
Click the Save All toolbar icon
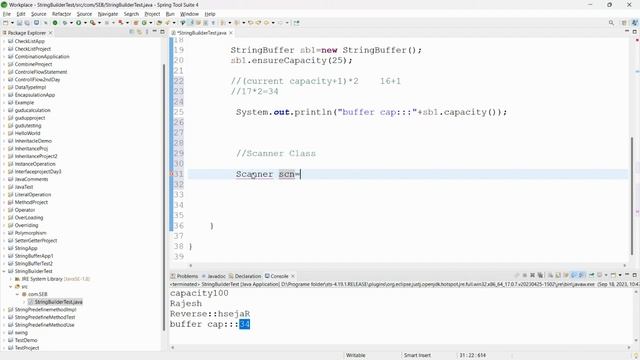(27, 23)
